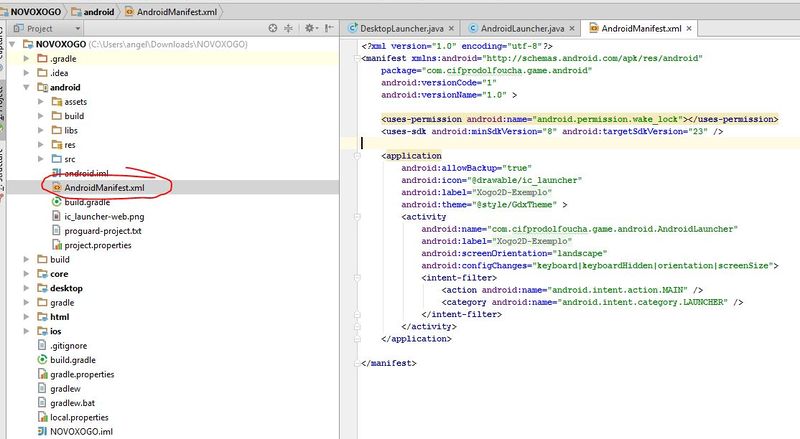Click the scroll-from-source target icon in Project panel
This screenshot has width=800, height=439.
pos(273,29)
